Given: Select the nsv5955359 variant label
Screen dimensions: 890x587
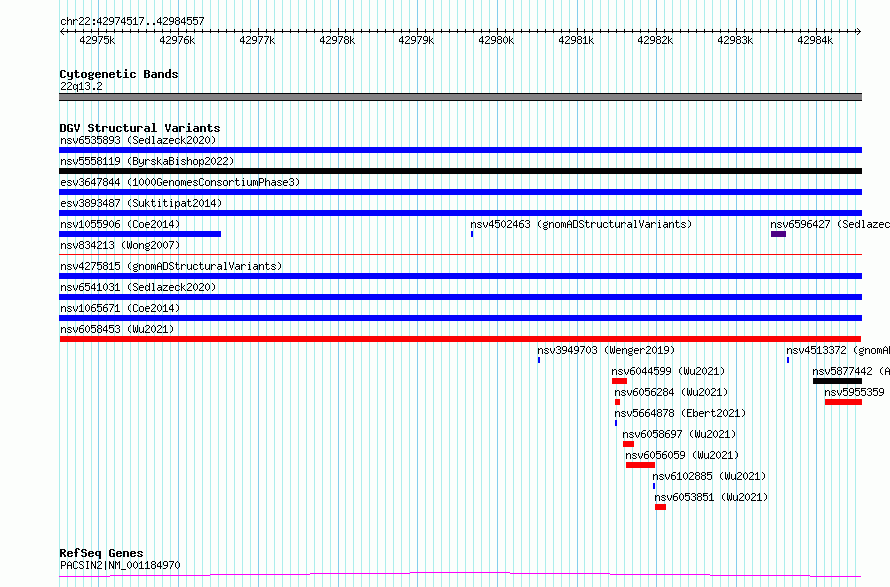Looking at the screenshot, I should [x=854, y=392].
